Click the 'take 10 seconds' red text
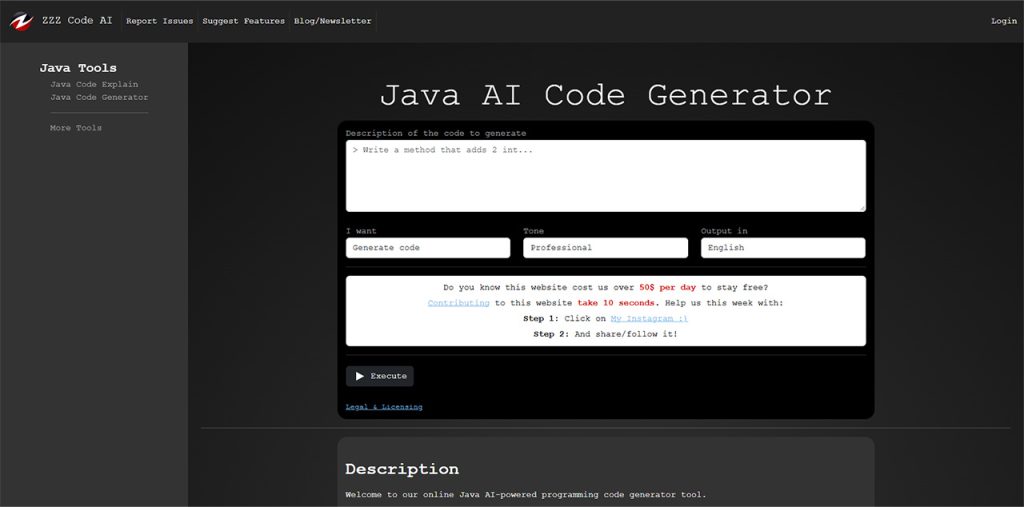The height and width of the screenshot is (507, 1024). point(616,303)
